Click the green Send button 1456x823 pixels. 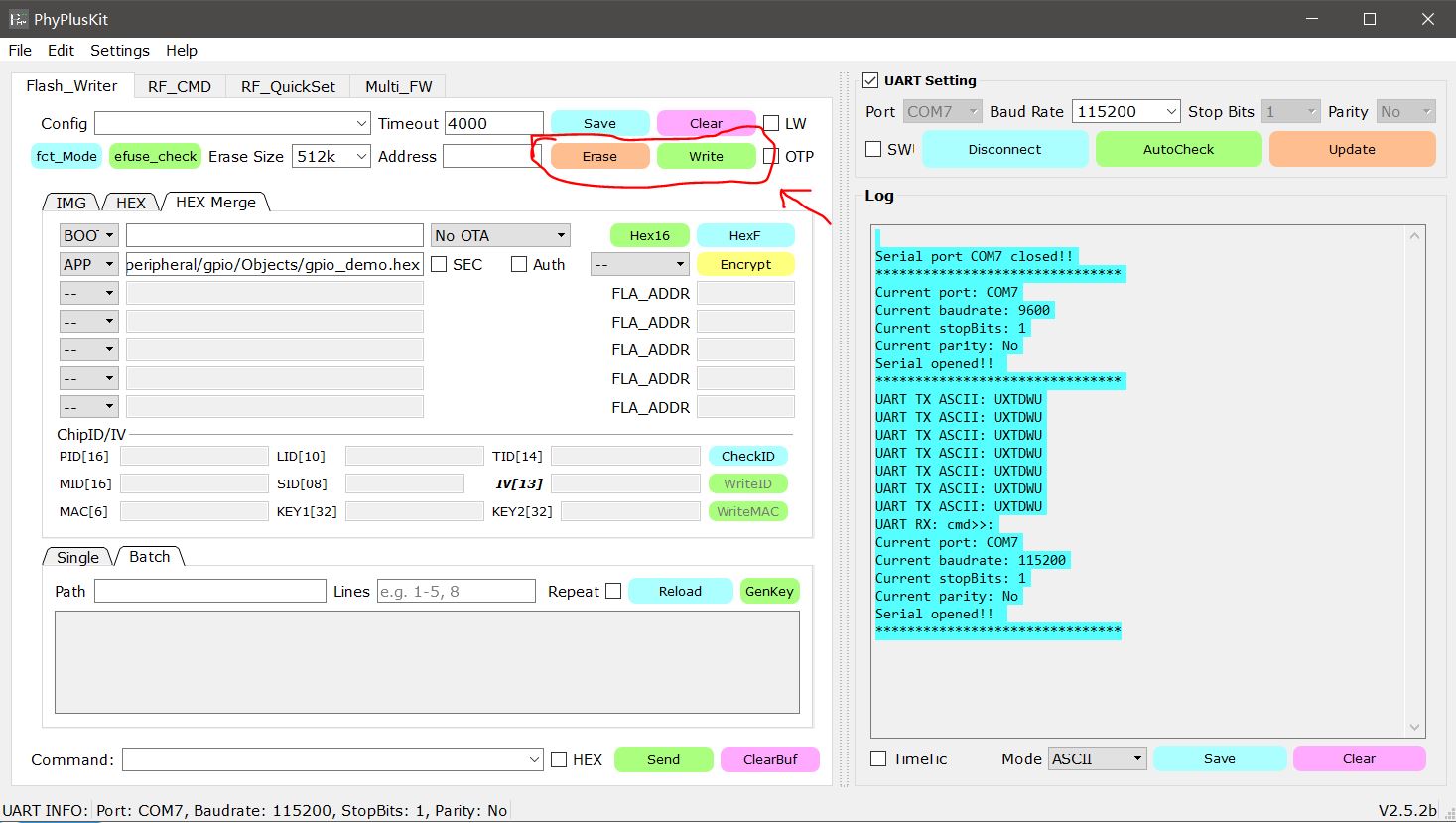tap(663, 759)
